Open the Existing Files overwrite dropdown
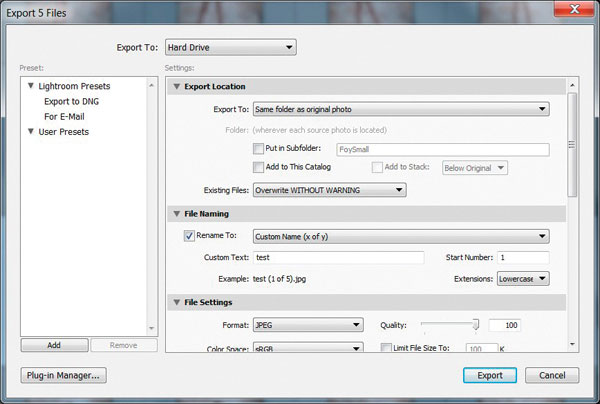600x404 pixels. 329,190
